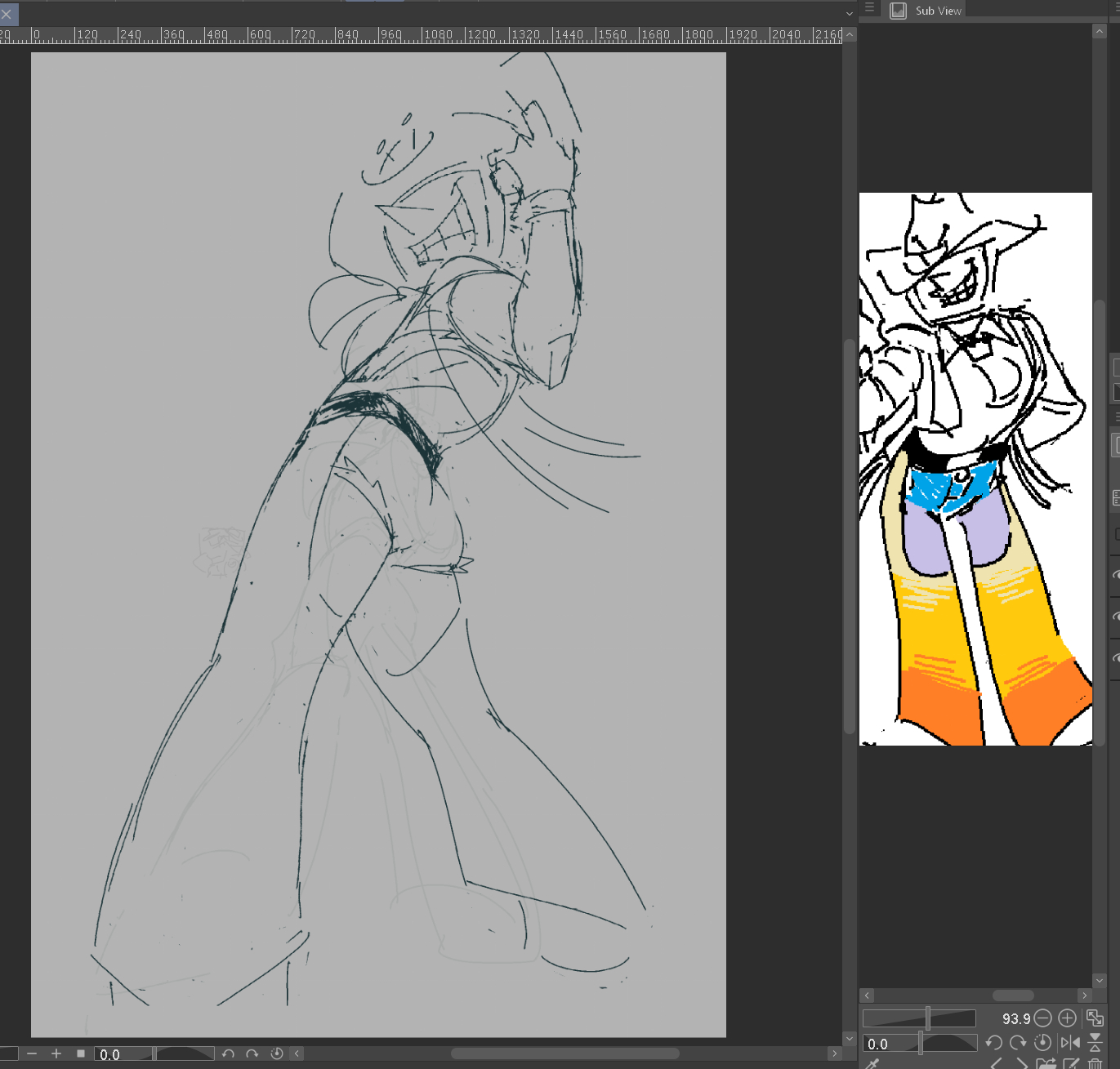Flip Sub View image horizontally

(x=1069, y=1043)
